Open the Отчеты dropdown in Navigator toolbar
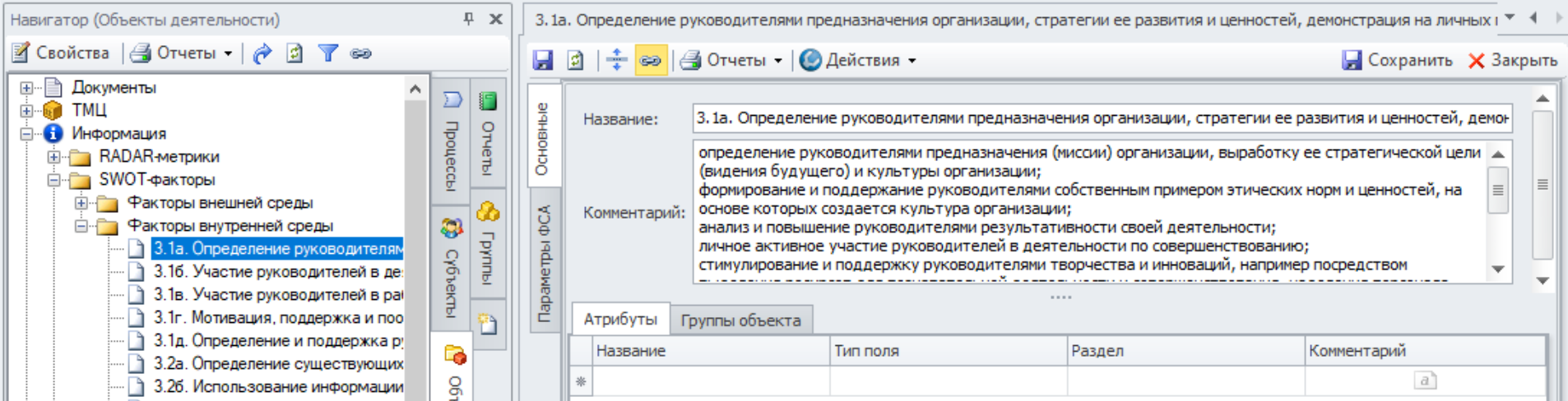Image resolution: width=1568 pixels, height=401 pixels. 183,53
